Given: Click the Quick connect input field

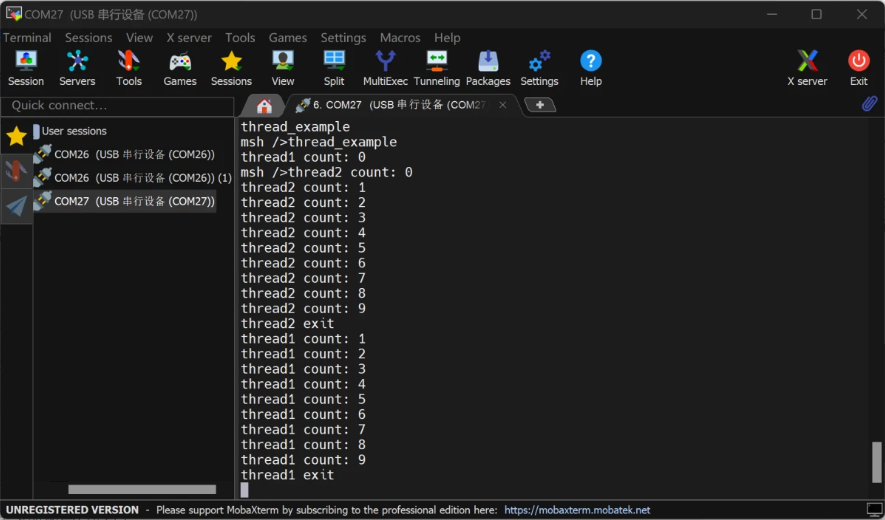Looking at the screenshot, I should [x=117, y=106].
